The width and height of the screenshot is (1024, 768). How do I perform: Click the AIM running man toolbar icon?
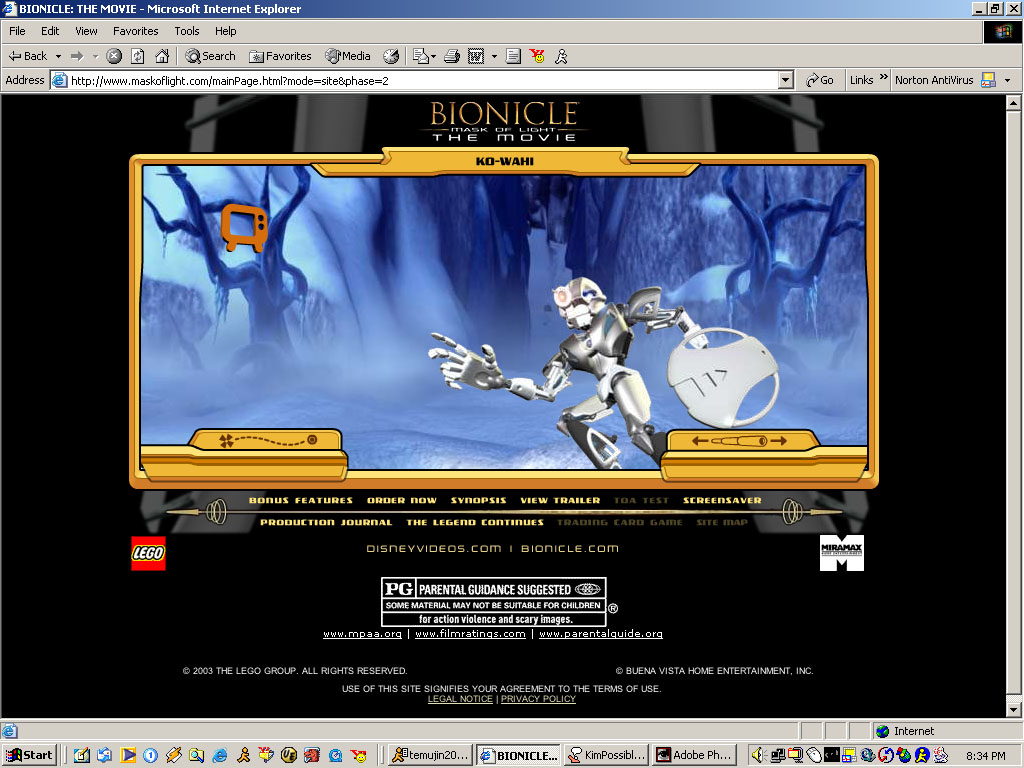point(561,56)
